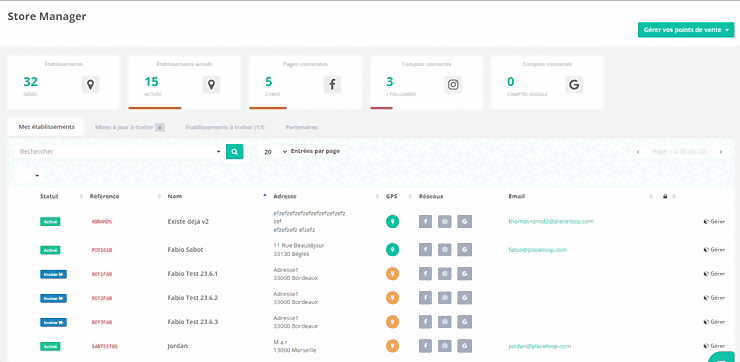Open the Gérer vos points de vente dropdown

[686, 30]
